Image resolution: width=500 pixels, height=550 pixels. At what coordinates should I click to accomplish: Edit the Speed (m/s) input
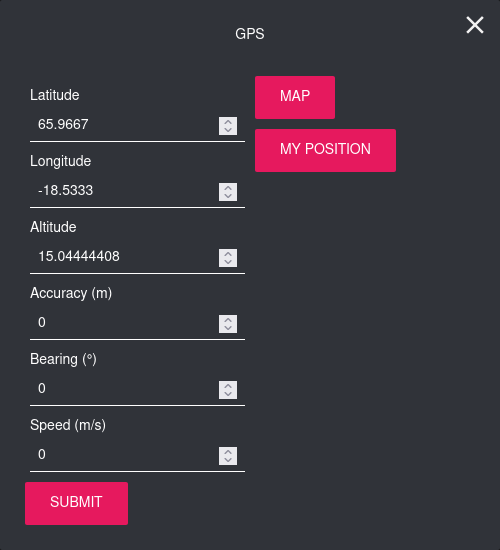pyautogui.click(x=137, y=454)
